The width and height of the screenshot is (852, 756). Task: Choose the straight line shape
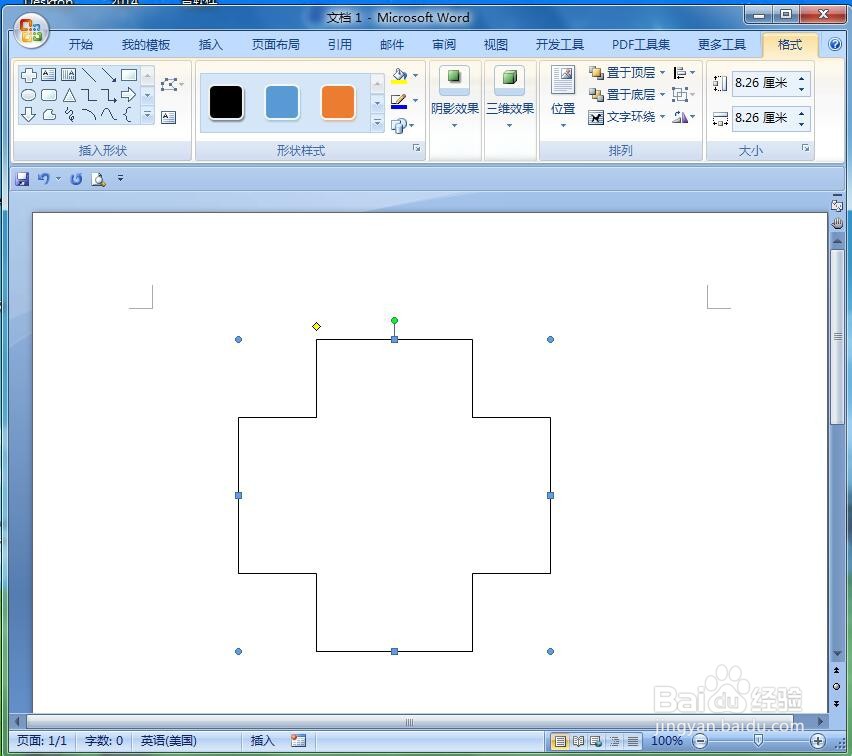89,75
